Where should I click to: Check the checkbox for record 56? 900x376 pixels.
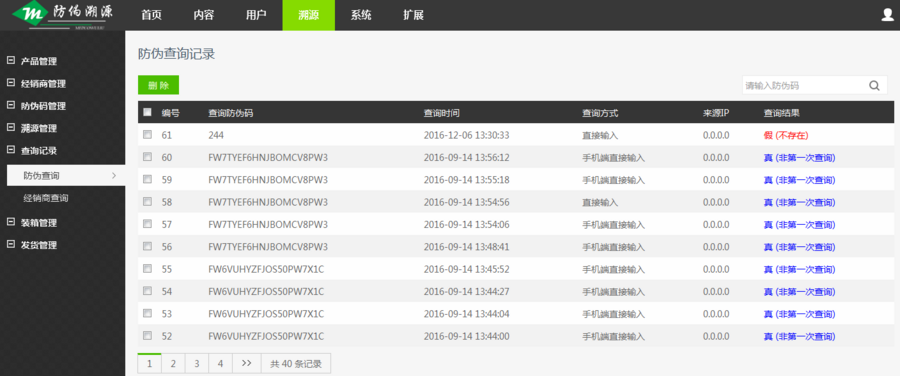[148, 246]
